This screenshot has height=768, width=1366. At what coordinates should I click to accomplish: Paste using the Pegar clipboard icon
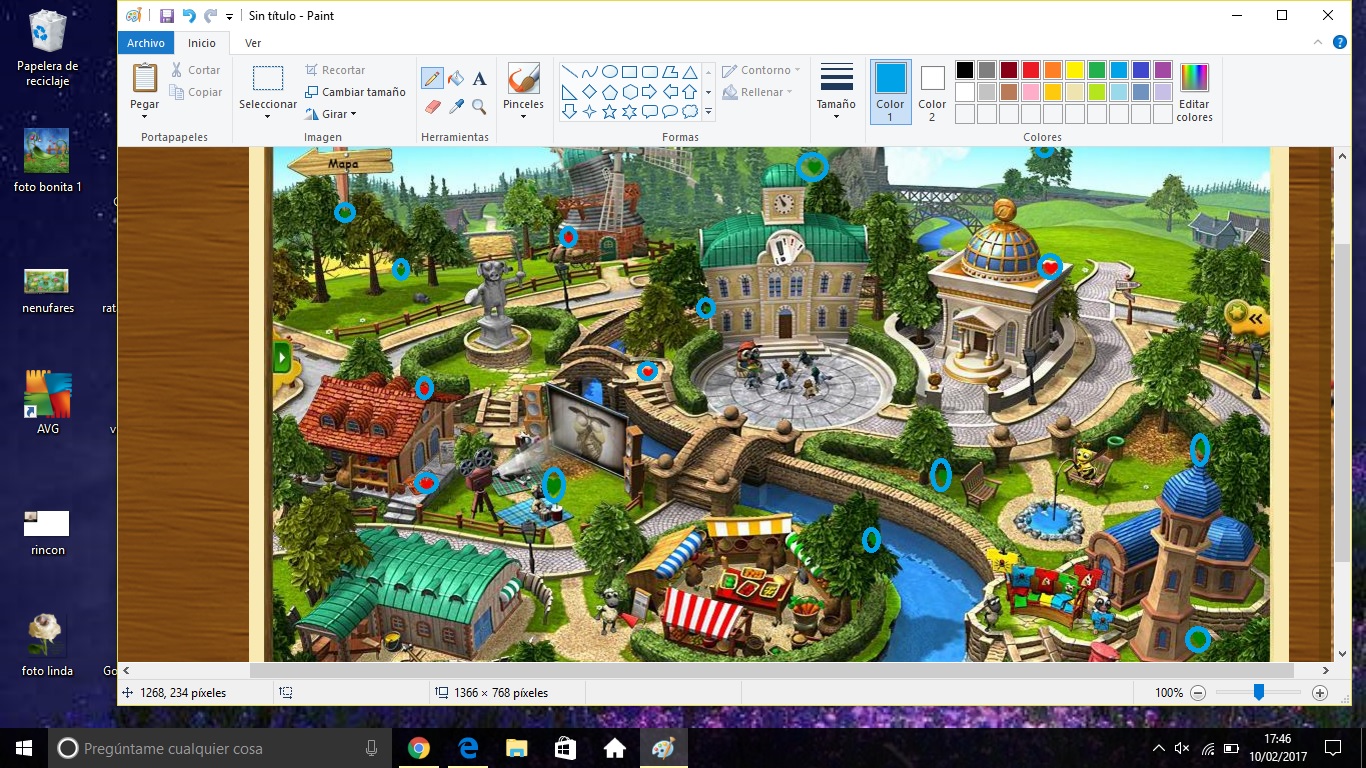click(145, 78)
